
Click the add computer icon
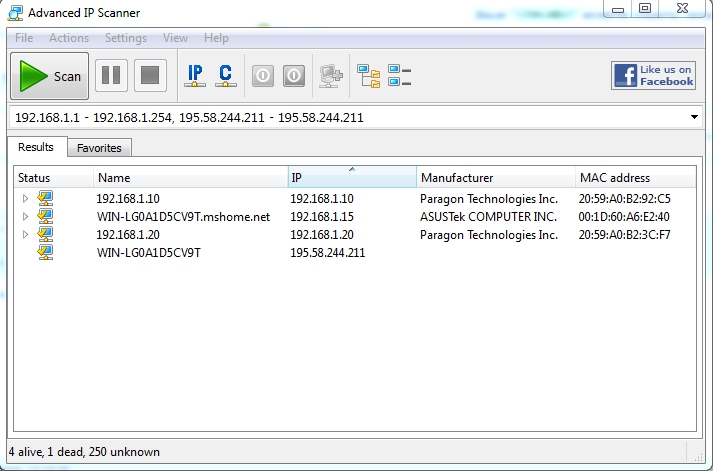point(331,76)
